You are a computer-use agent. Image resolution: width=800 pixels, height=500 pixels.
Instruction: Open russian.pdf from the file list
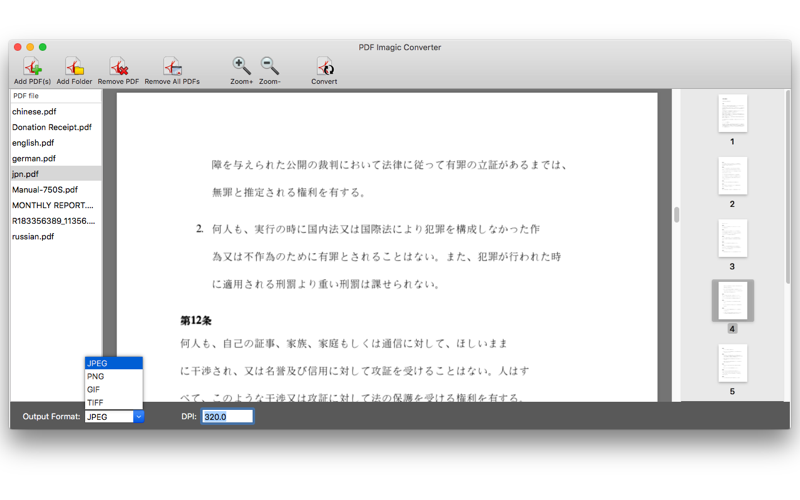coord(56,236)
